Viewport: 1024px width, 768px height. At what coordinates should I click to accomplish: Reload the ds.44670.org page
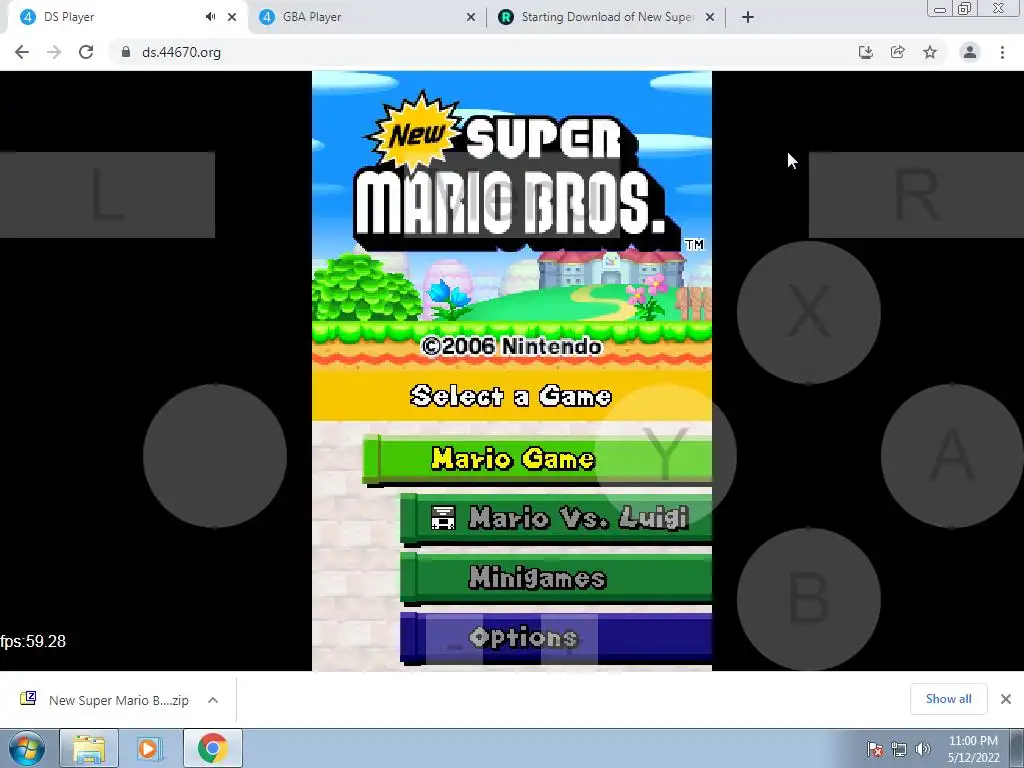pyautogui.click(x=86, y=52)
